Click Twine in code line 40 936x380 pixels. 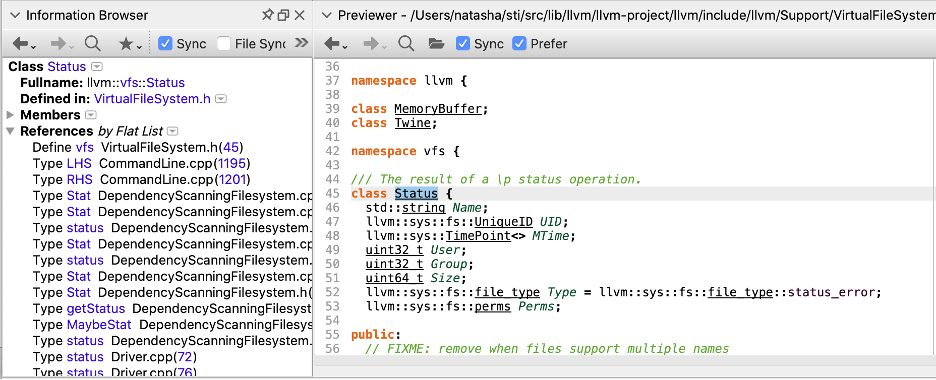coord(412,123)
